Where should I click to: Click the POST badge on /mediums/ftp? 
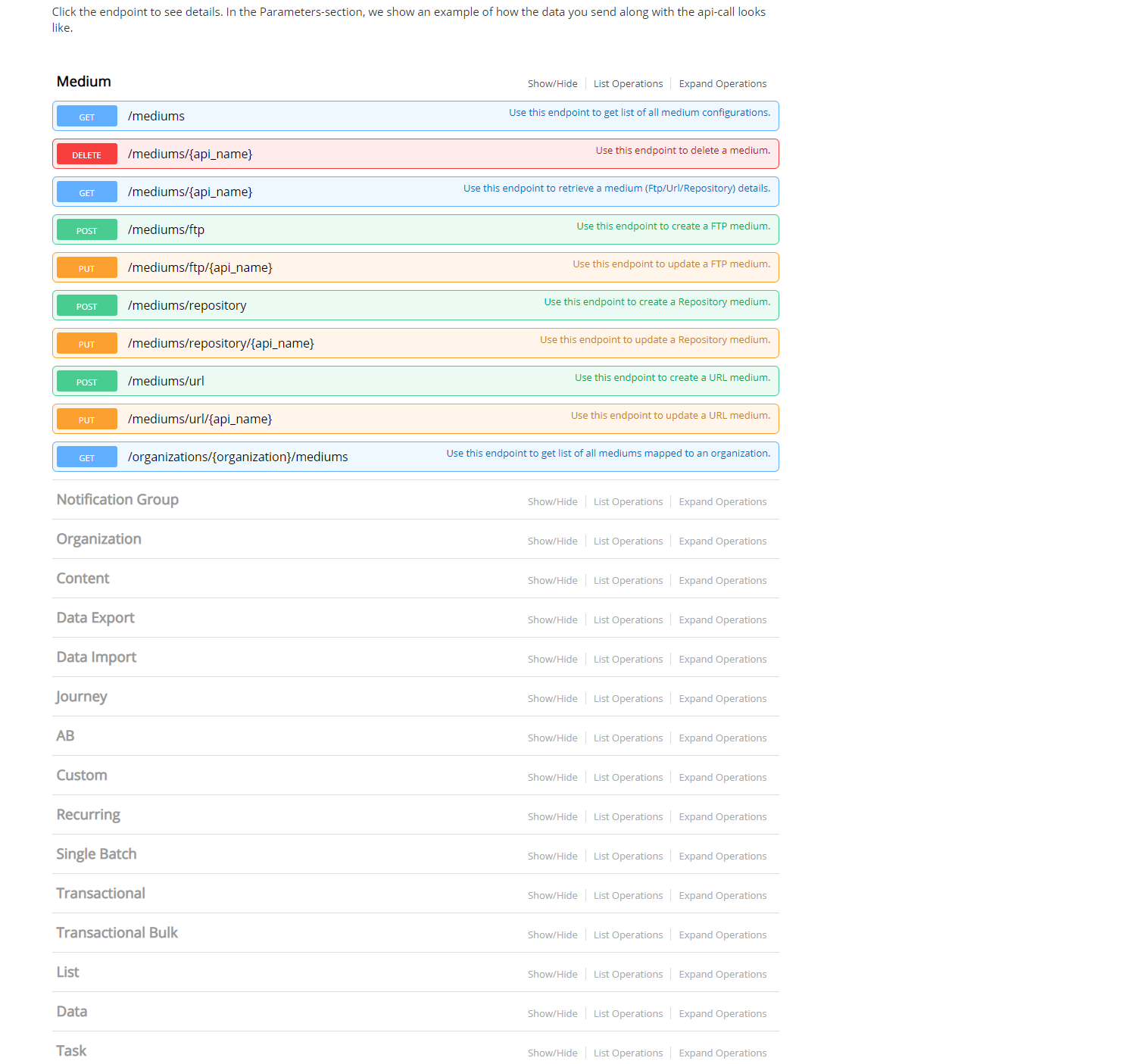[86, 229]
